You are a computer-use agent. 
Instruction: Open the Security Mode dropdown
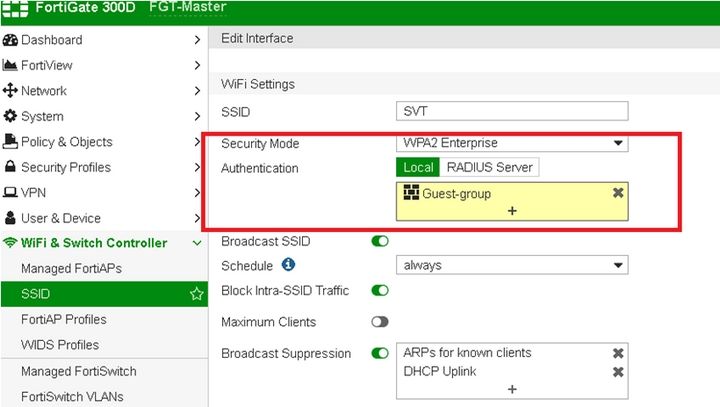(512, 143)
